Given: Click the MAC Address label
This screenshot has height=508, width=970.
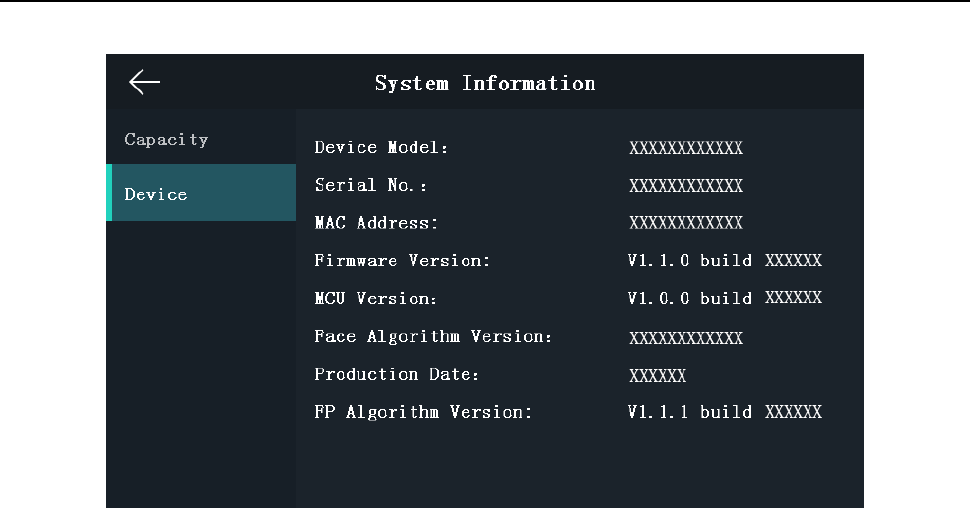Looking at the screenshot, I should tap(376, 222).
